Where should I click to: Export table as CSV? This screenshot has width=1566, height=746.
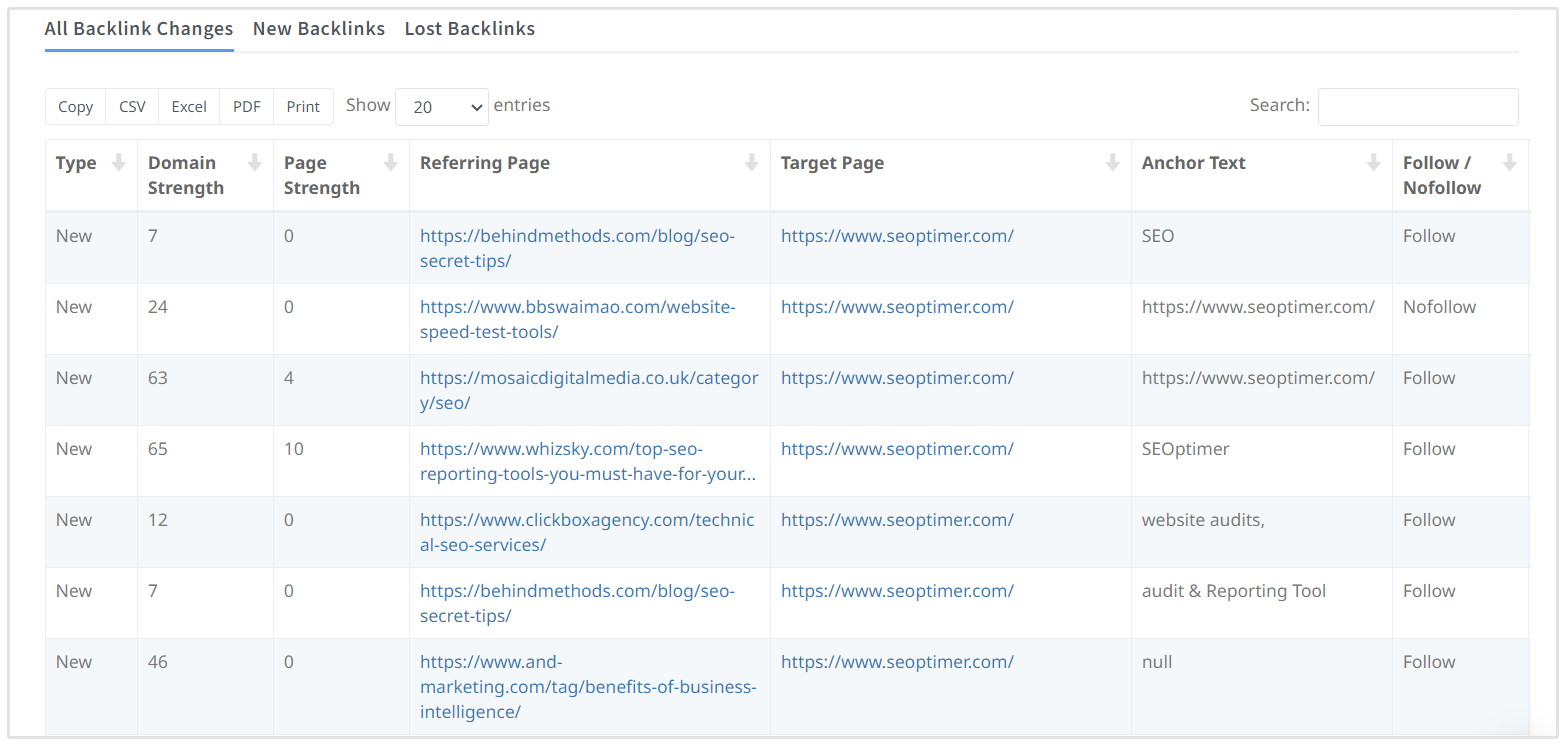(132, 107)
